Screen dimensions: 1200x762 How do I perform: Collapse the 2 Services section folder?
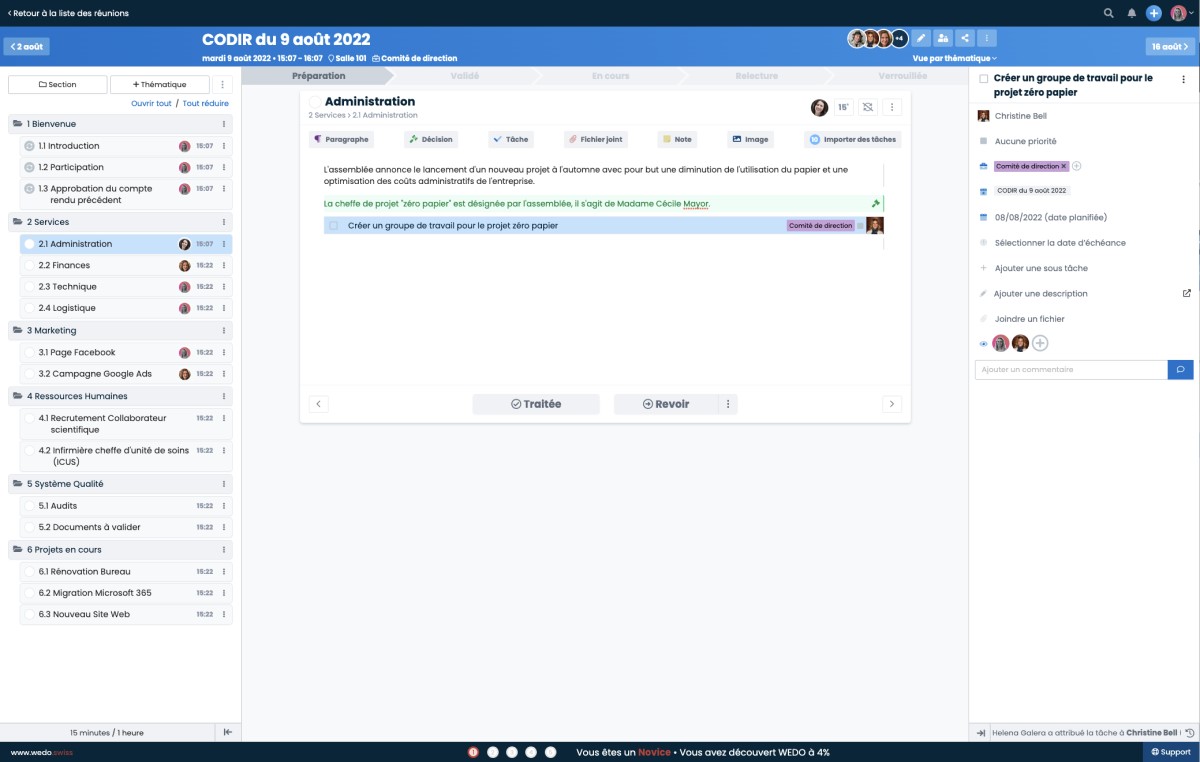coord(18,222)
